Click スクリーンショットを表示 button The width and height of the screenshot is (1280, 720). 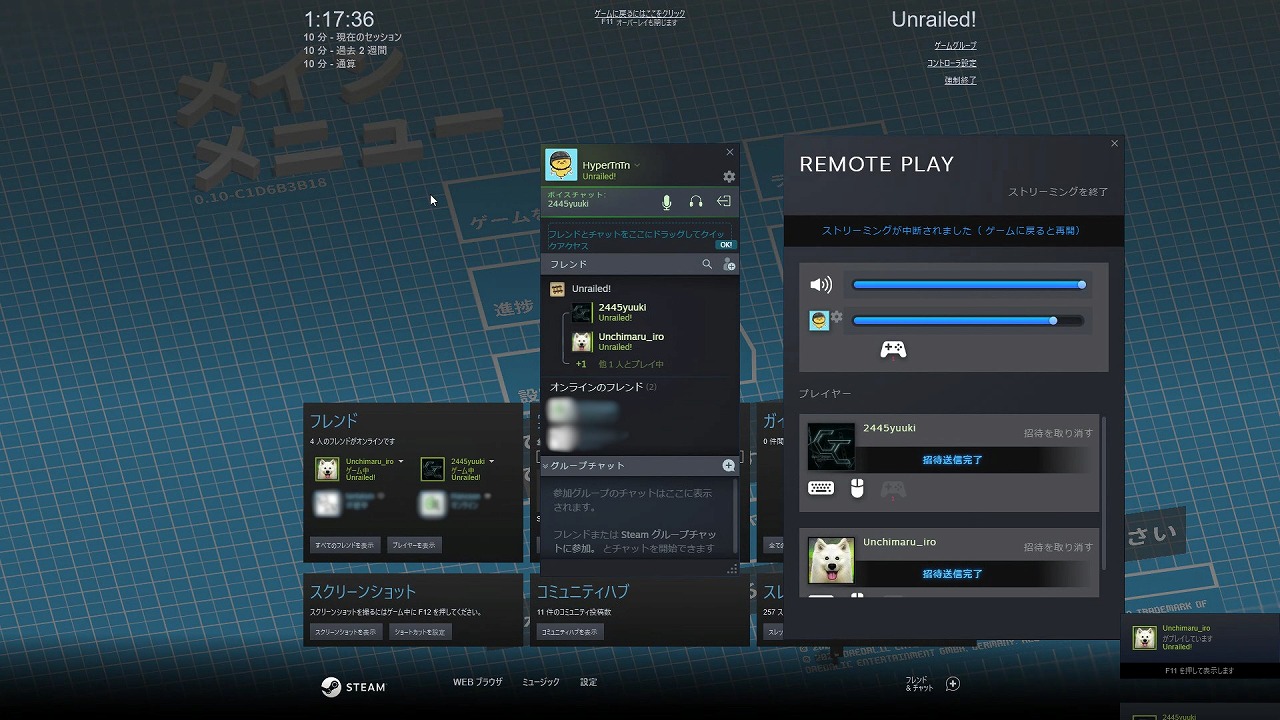click(346, 632)
